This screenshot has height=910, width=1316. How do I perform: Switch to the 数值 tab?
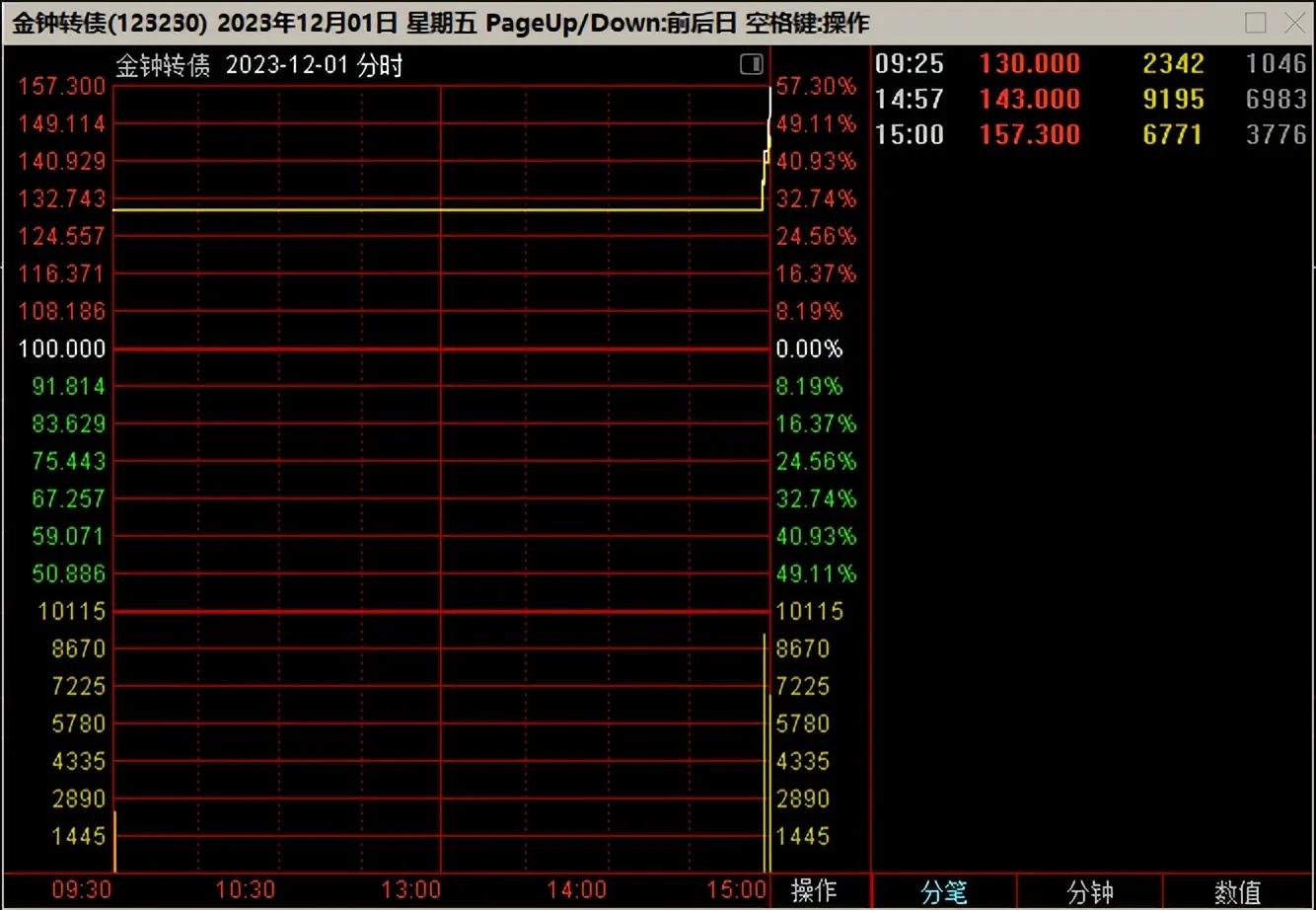1237,892
